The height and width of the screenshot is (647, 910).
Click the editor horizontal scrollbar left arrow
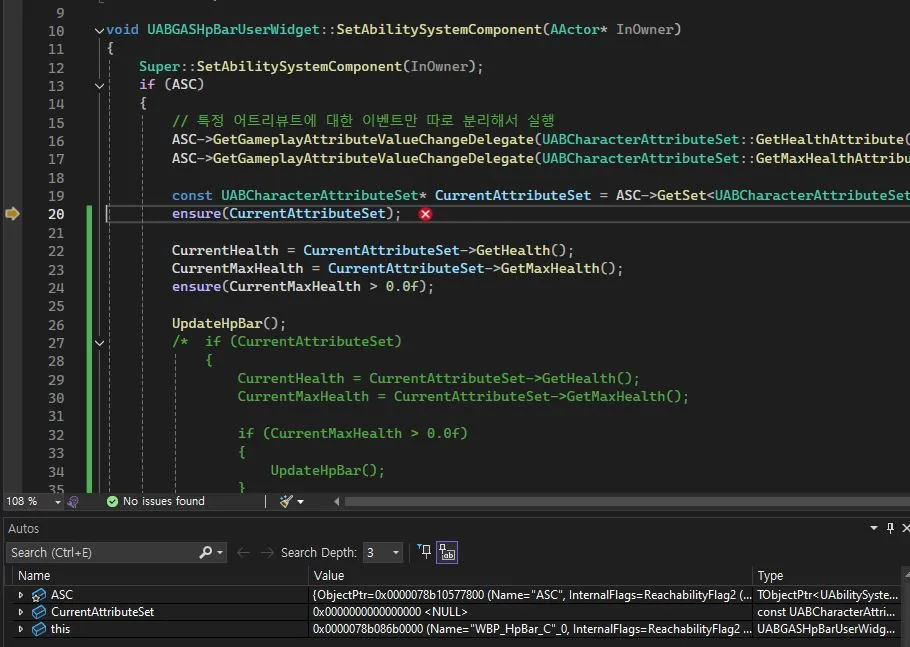pos(337,501)
